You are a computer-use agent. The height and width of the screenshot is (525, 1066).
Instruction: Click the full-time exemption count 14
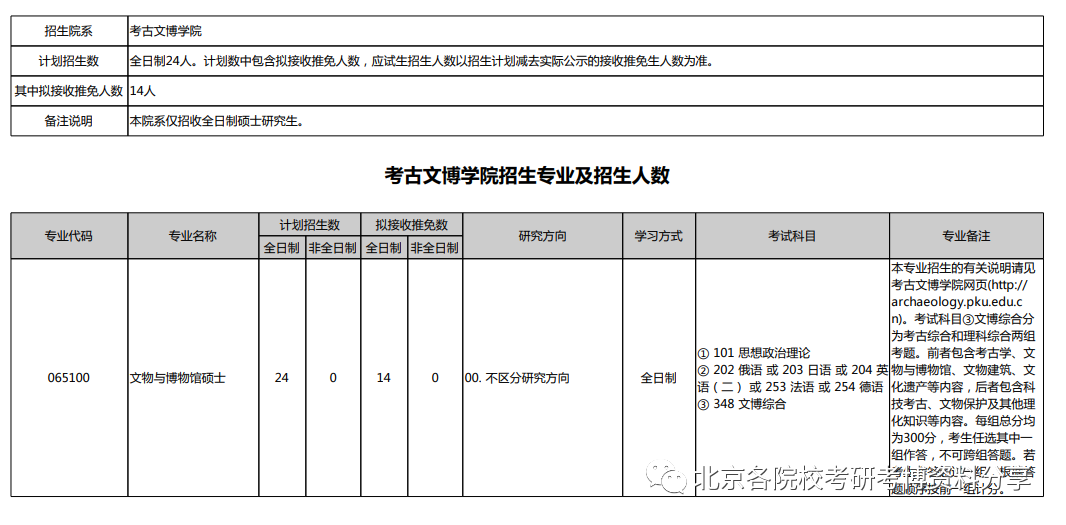coord(384,378)
